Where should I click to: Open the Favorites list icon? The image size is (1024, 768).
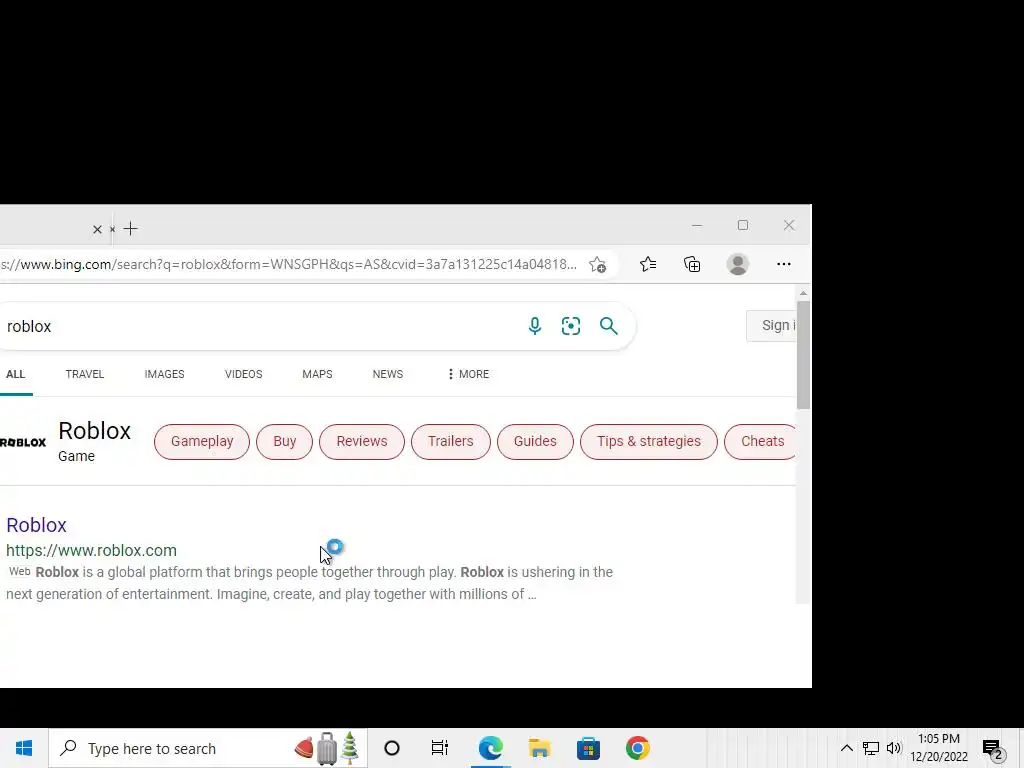648,264
